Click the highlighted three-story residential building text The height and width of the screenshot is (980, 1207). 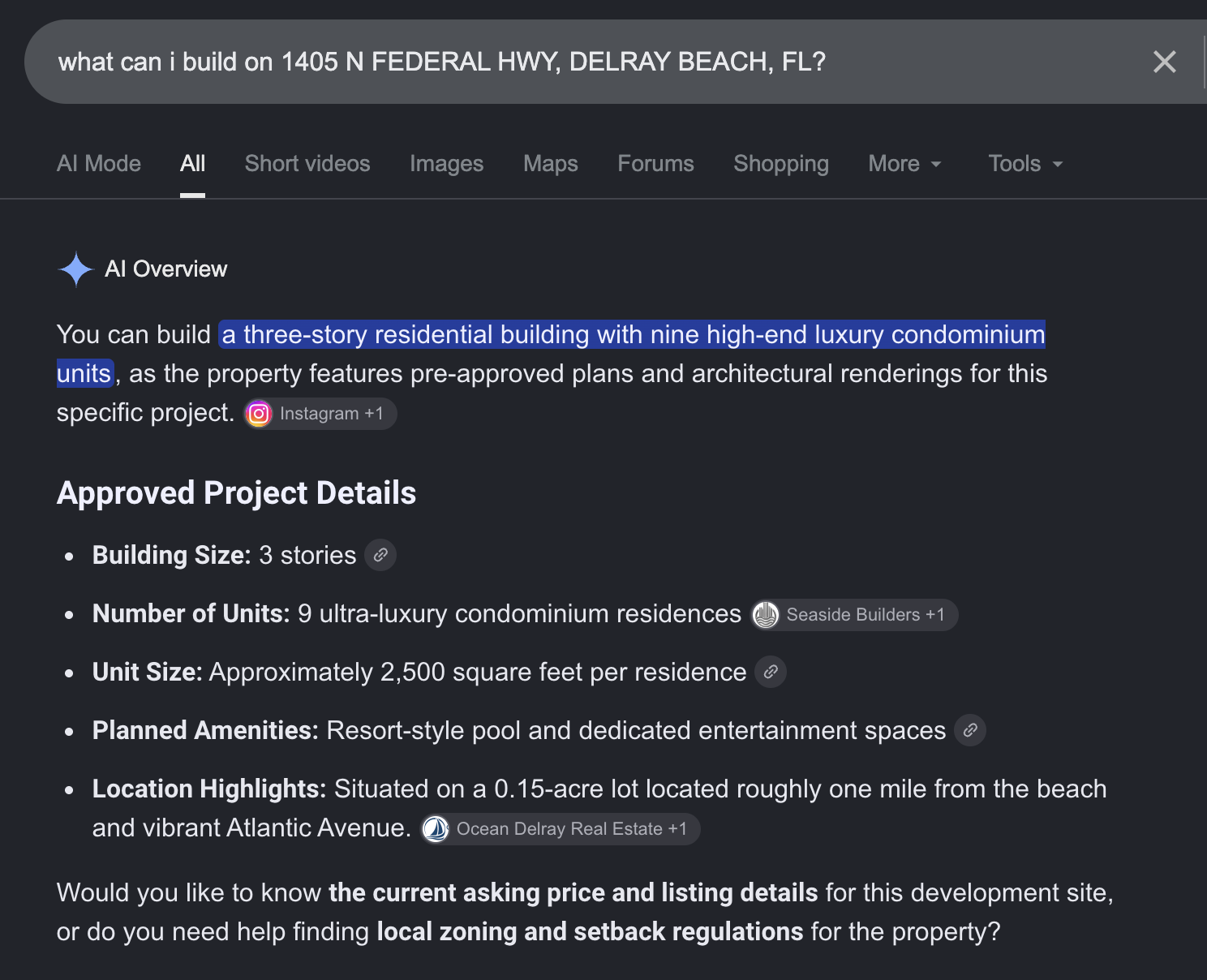coord(633,335)
